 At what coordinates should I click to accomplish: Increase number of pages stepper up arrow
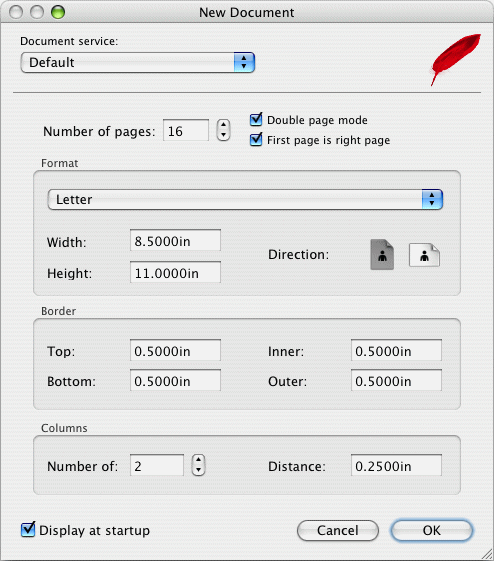224,125
